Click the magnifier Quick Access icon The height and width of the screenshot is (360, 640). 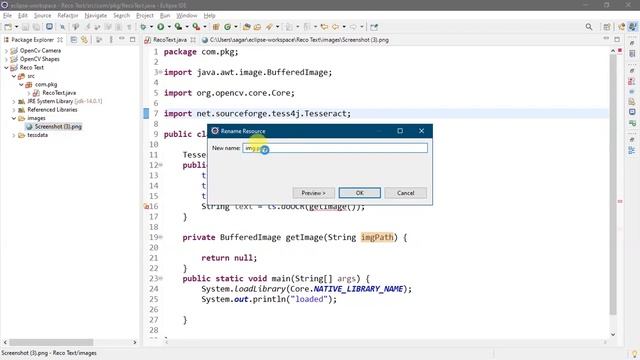pyautogui.click(x=589, y=27)
